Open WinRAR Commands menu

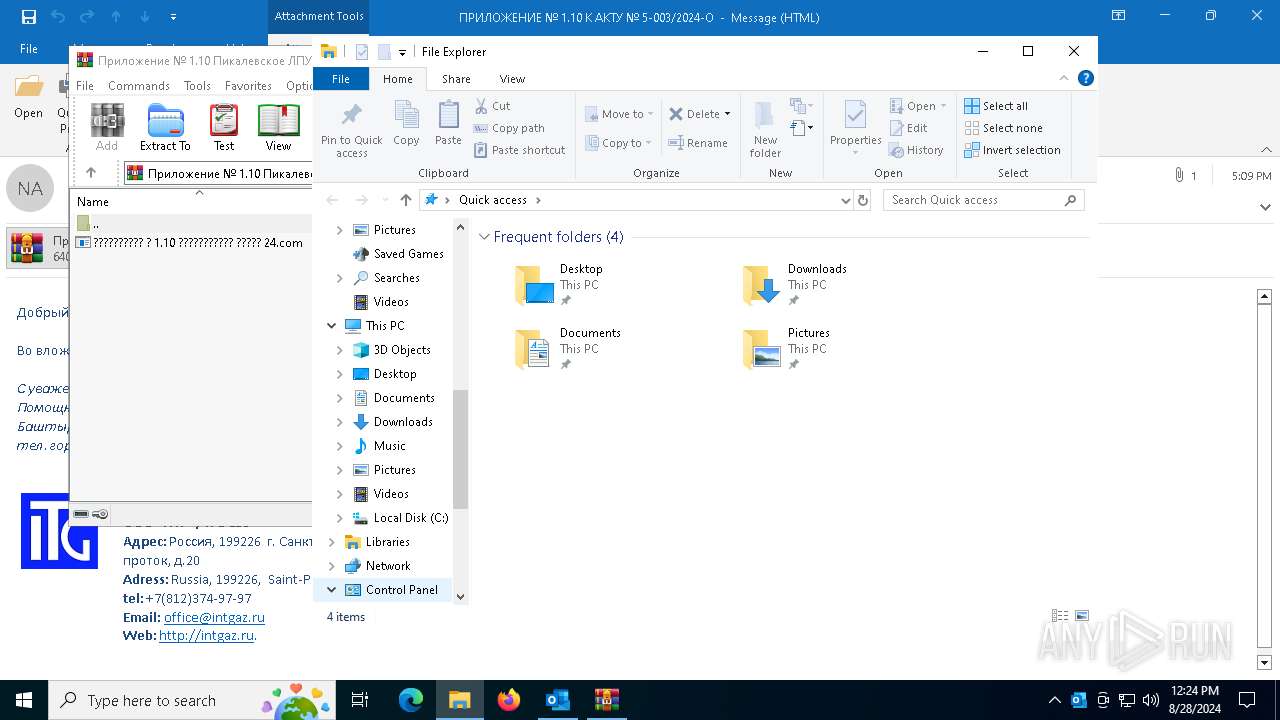139,86
